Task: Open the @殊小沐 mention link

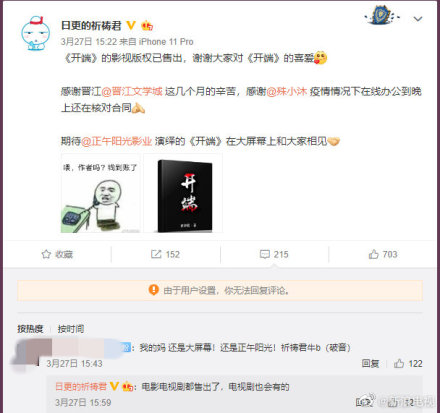Action: [286, 91]
